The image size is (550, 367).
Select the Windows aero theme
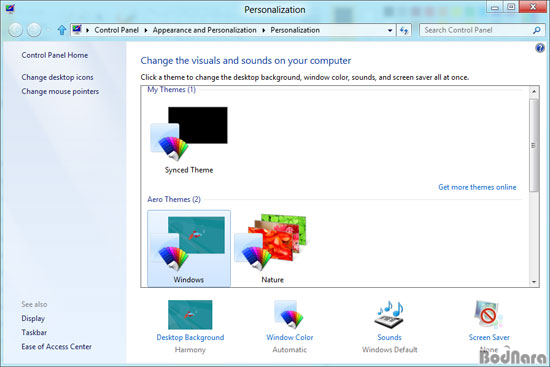(189, 248)
